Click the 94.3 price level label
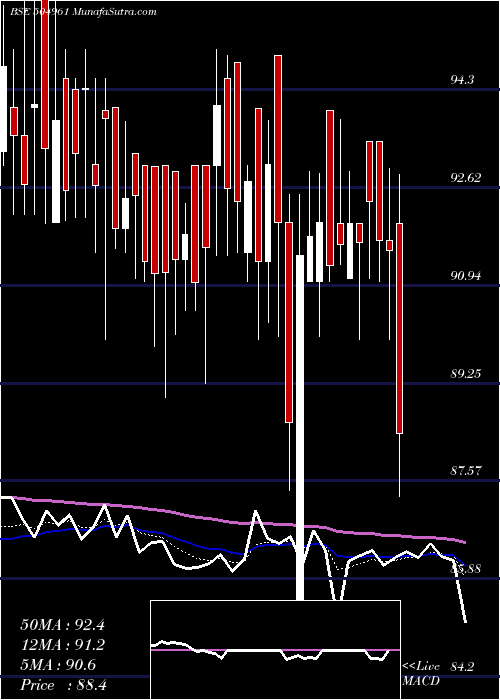This screenshot has width=500, height=700. tap(462, 80)
